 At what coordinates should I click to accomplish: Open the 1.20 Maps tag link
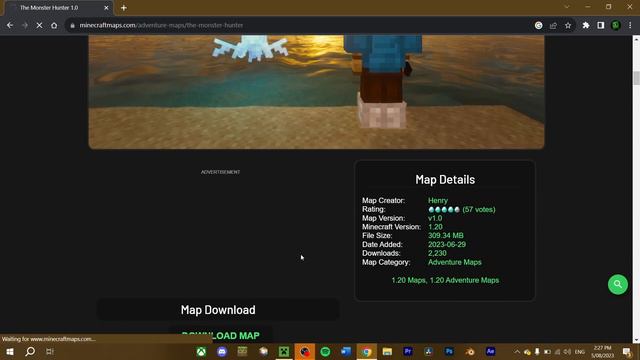(x=408, y=280)
